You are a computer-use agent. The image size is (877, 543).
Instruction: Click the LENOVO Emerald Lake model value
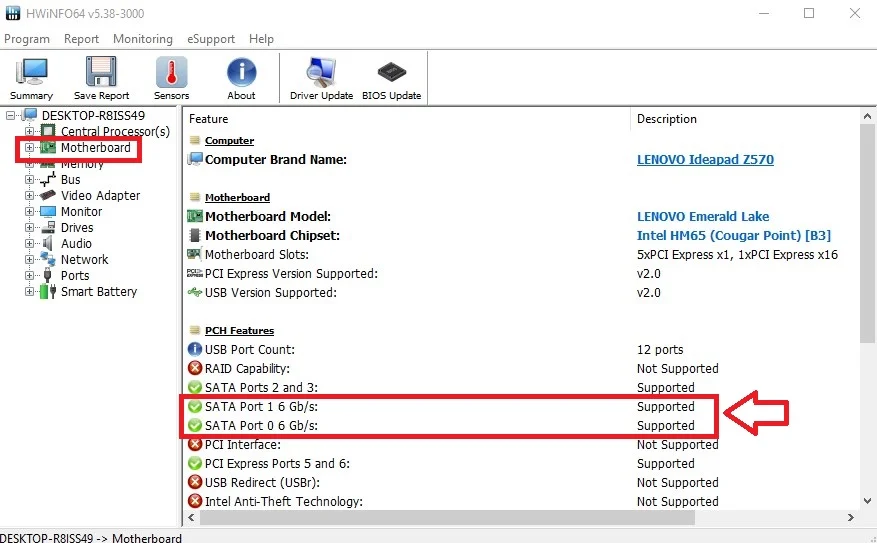703,216
